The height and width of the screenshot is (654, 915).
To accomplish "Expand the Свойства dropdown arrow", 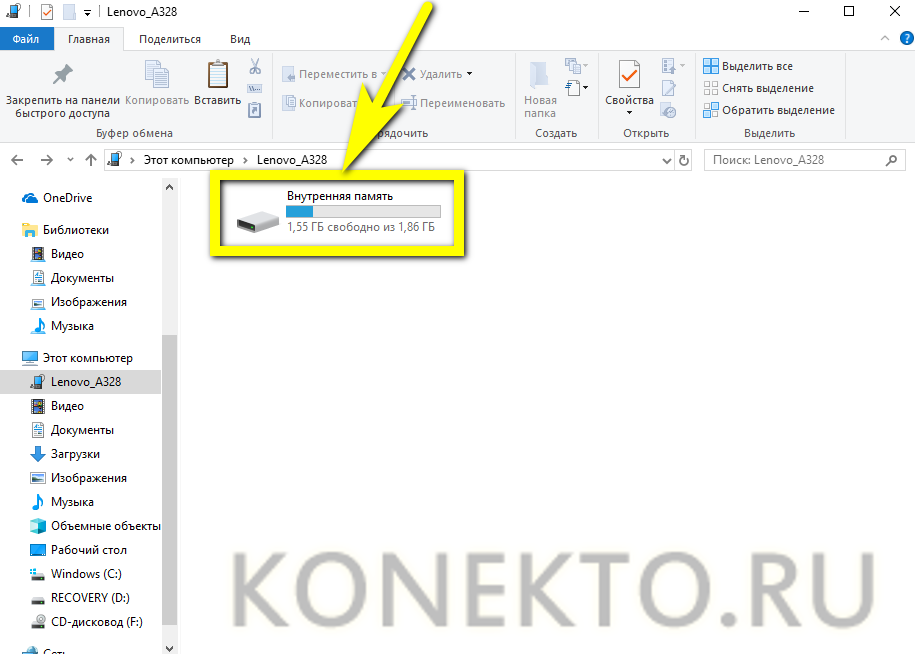I will coord(629,112).
